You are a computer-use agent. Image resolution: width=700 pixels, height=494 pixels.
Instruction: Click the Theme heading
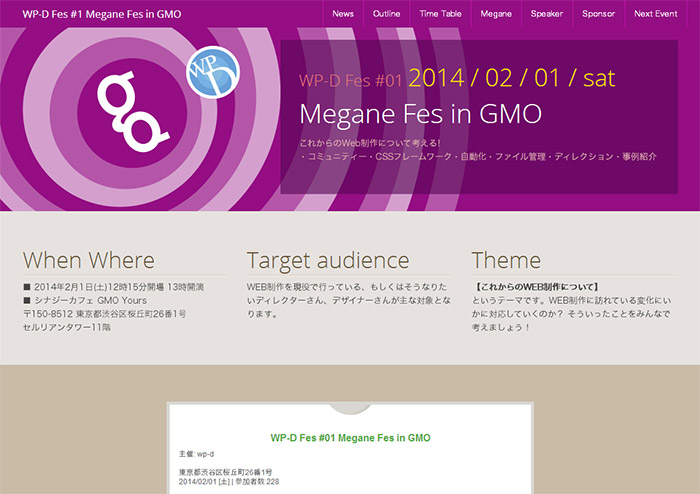tap(506, 261)
